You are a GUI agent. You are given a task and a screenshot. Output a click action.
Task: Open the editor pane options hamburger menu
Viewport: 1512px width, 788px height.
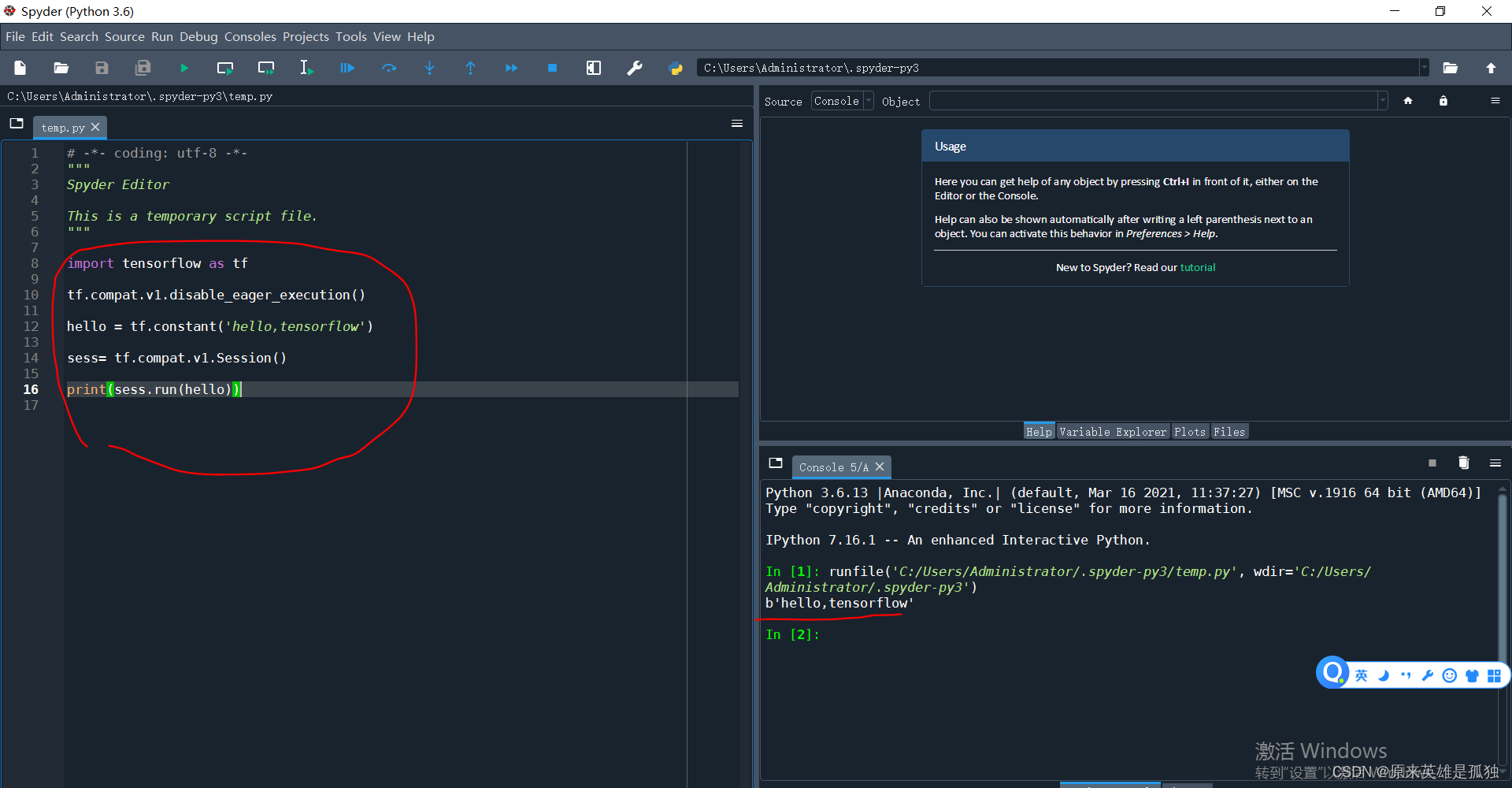[x=737, y=124]
